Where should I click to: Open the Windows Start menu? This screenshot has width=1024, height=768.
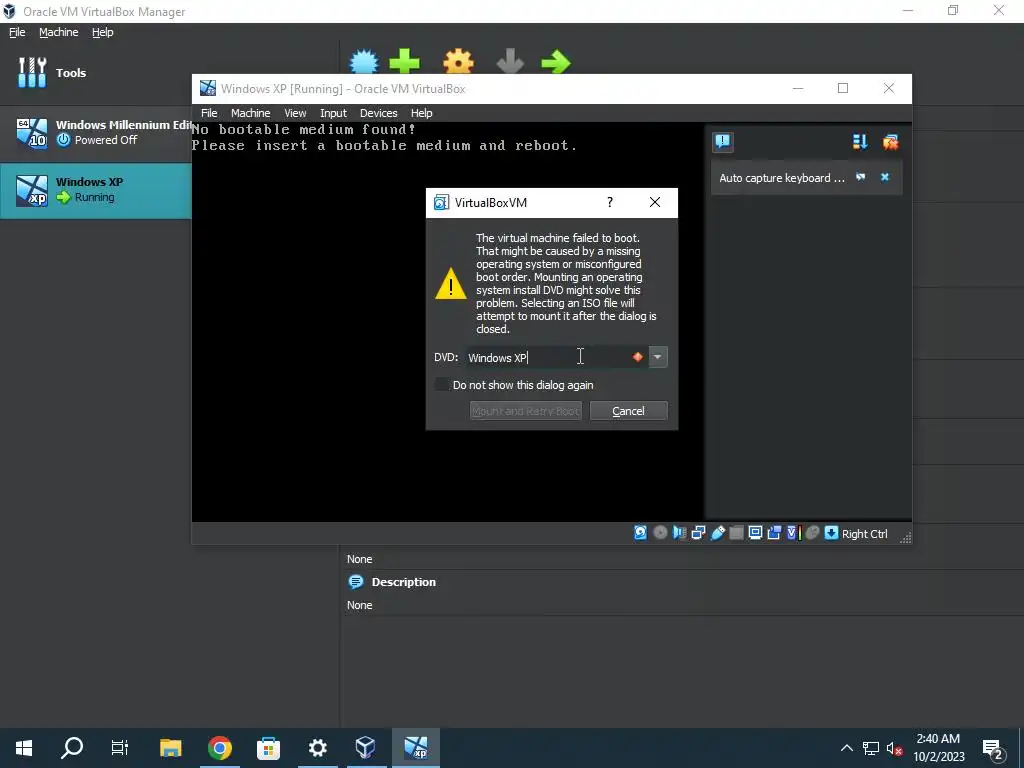(24, 748)
